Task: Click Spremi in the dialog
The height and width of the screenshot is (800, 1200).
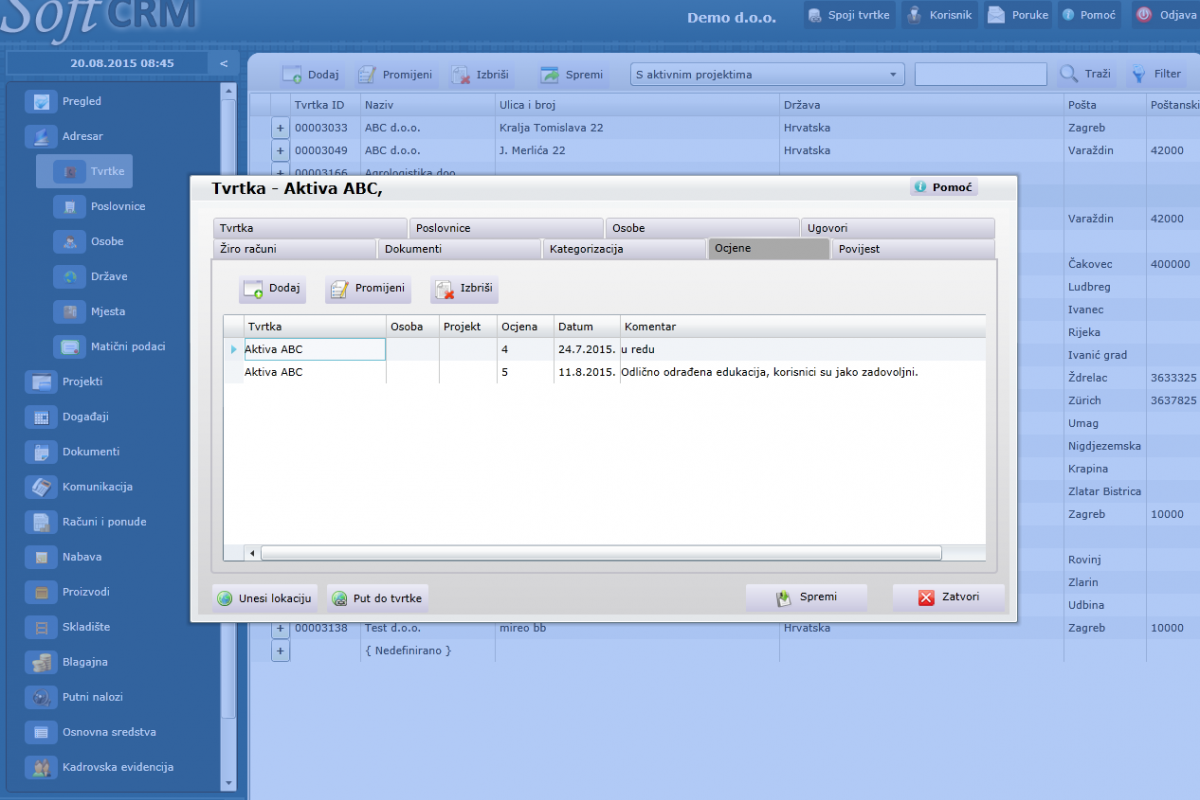Action: pos(806,598)
